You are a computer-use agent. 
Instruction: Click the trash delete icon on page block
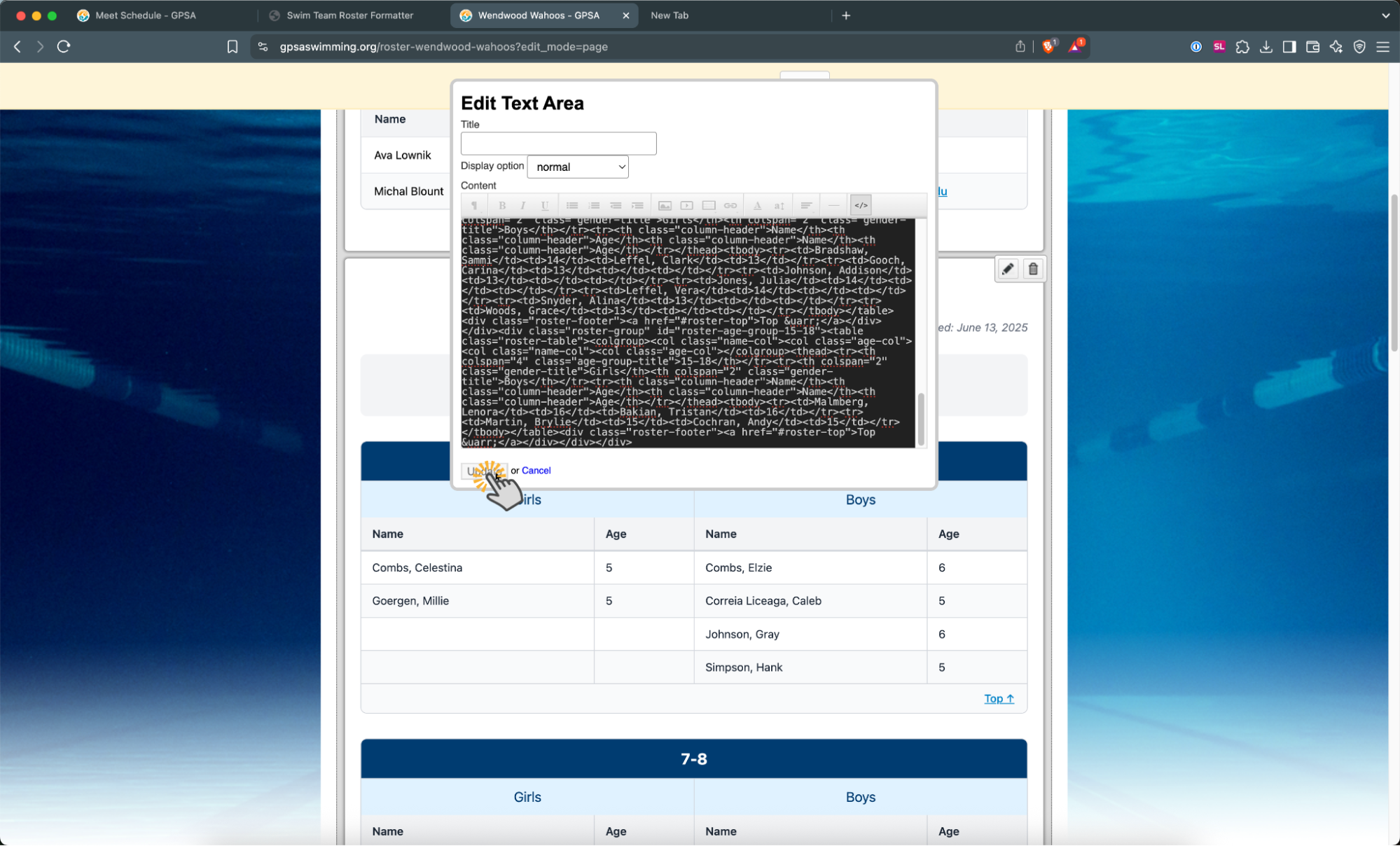point(1032,269)
